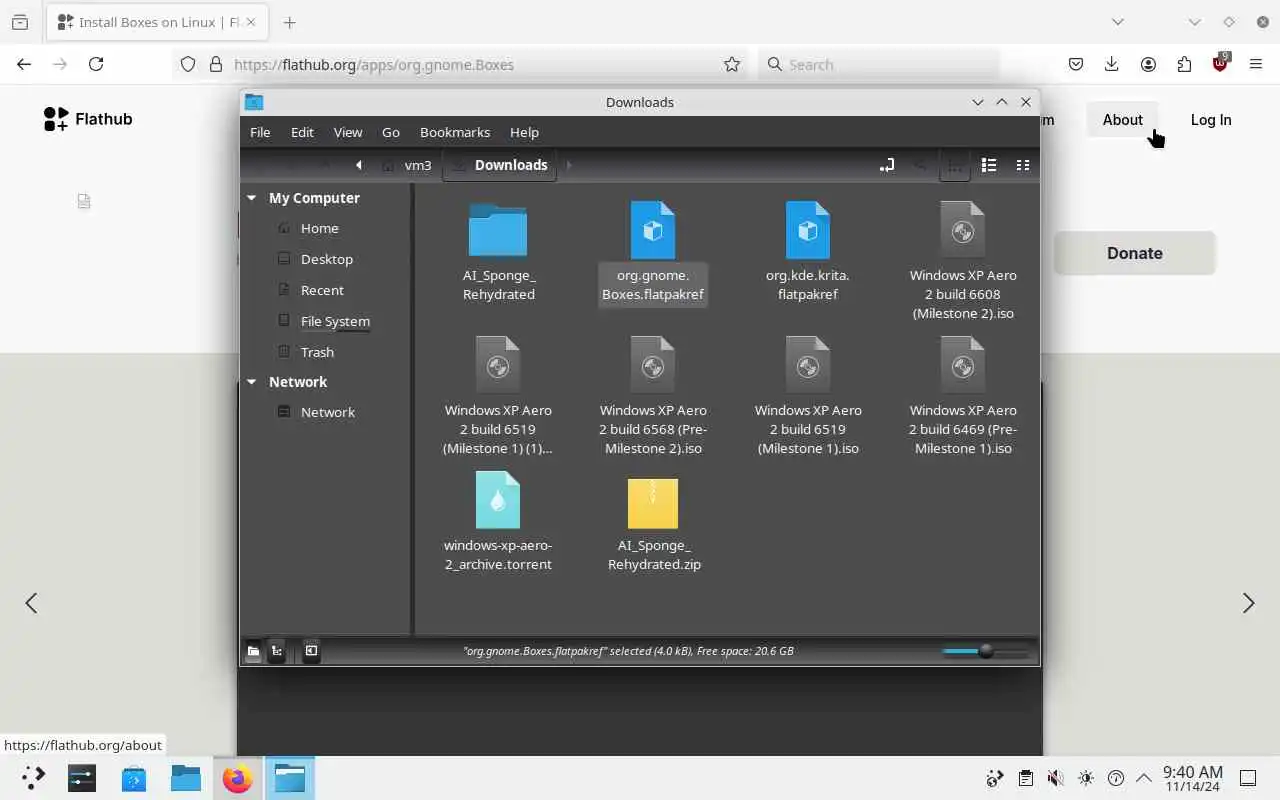Reload the Flathub page

coord(96,64)
